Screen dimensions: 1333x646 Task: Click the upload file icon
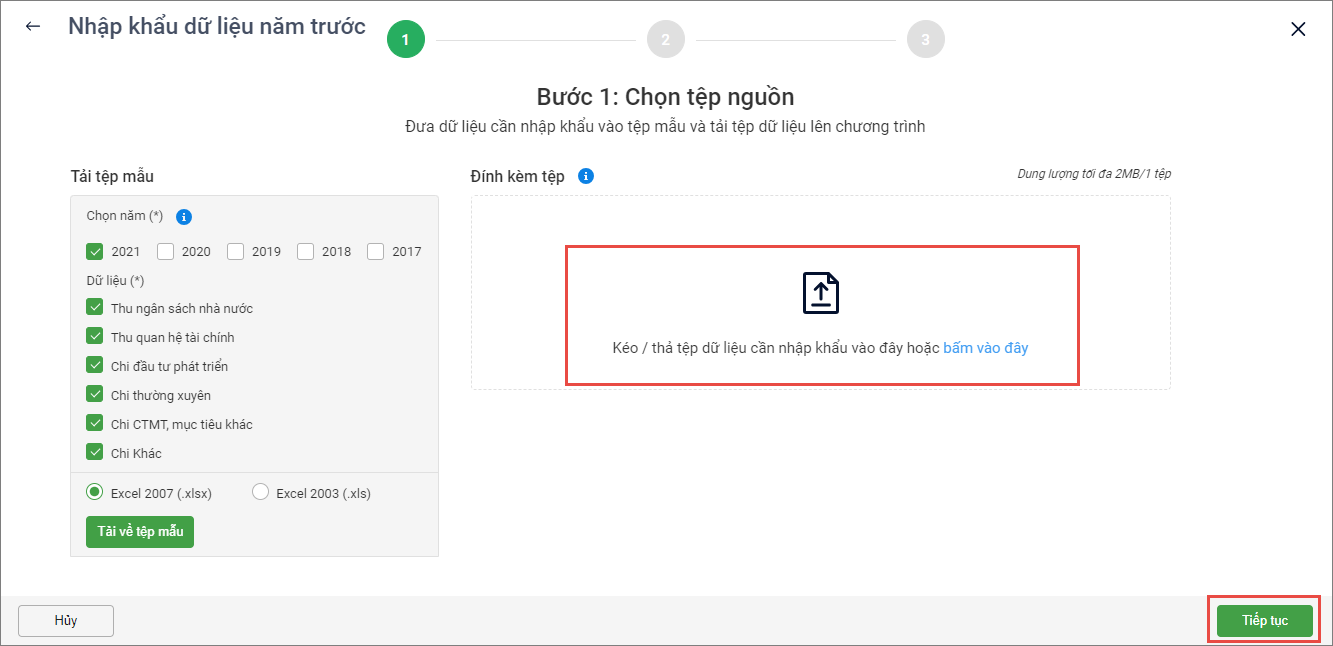coord(821,293)
